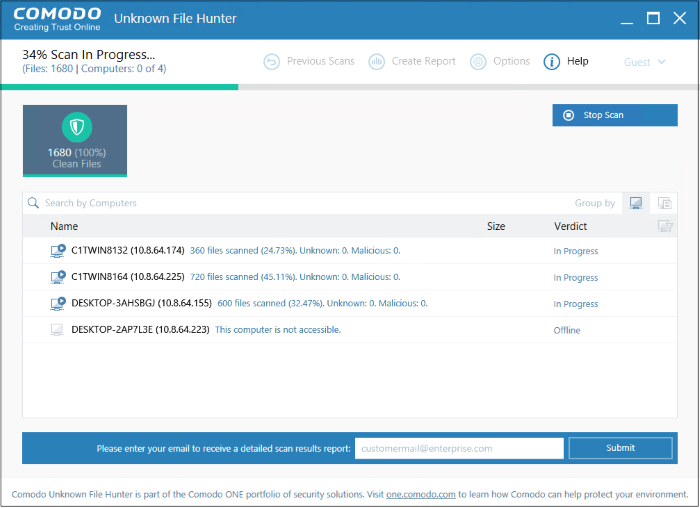Screen dimensions: 700x508
Task: Click the Offline verdict of DESKTOP-2AP7L3E
Action: click(567, 330)
